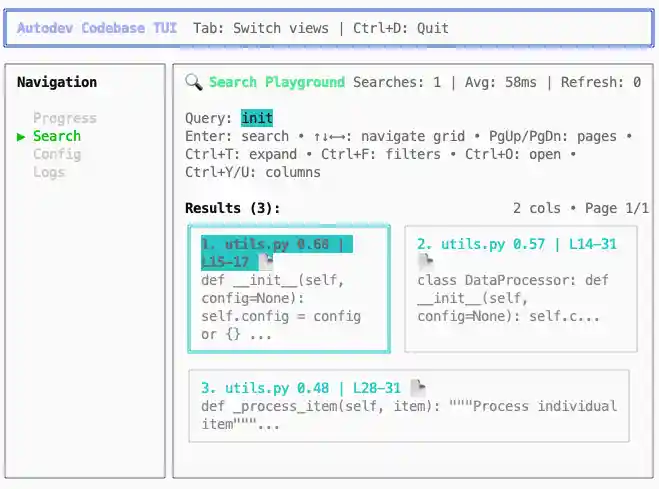Open the Progress view in Navigation
The width and height of the screenshot is (659, 489).
point(64,118)
